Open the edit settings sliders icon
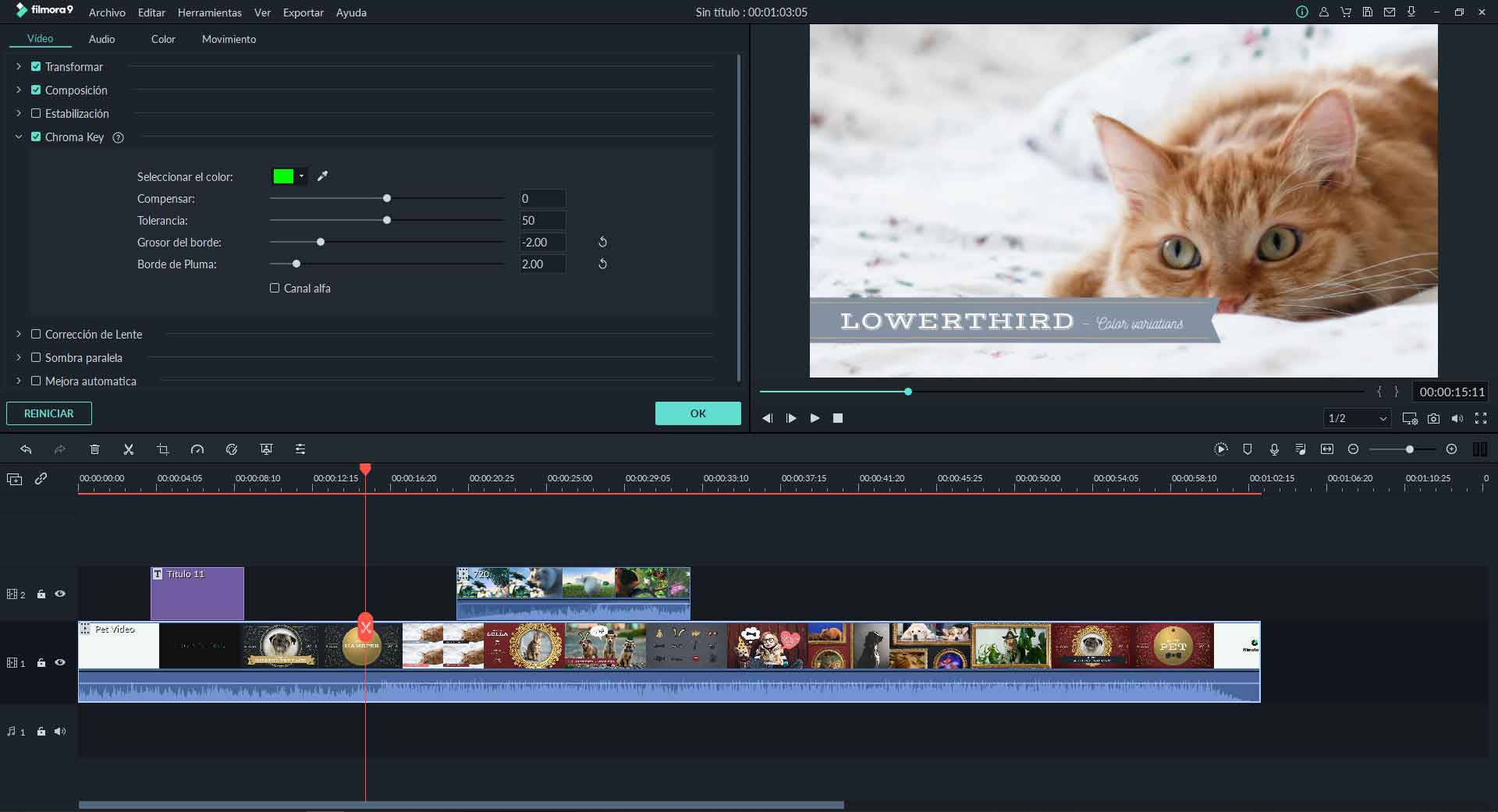This screenshot has height=812, width=1498. (300, 449)
